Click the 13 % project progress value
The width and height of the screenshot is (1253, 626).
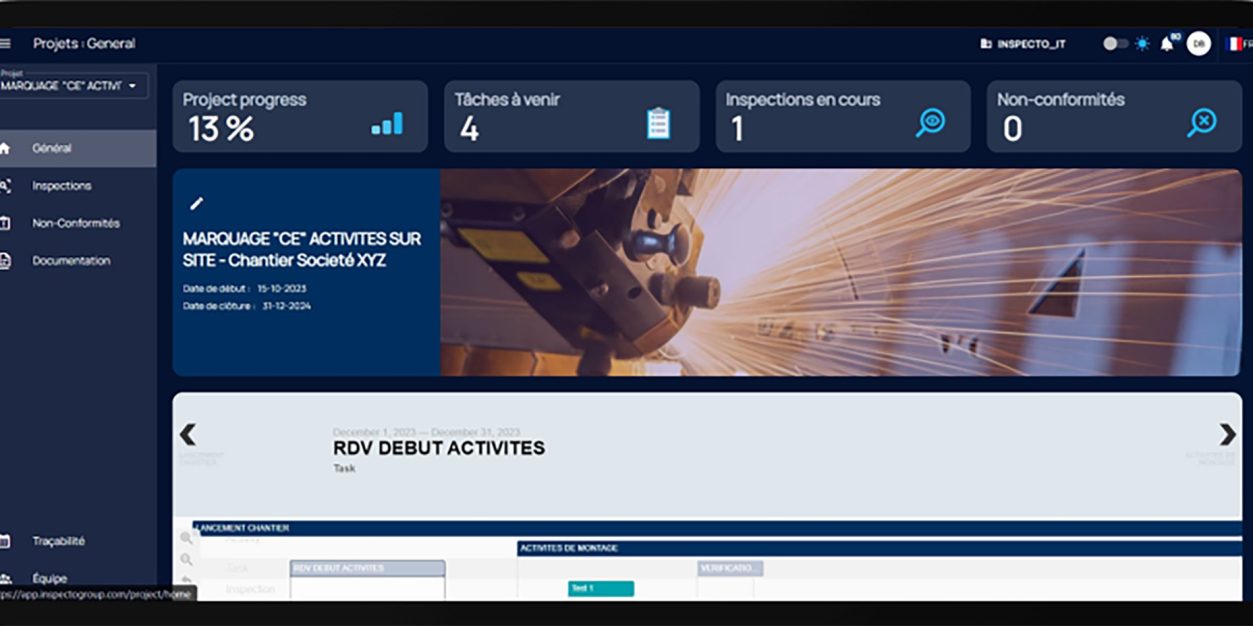pos(221,129)
